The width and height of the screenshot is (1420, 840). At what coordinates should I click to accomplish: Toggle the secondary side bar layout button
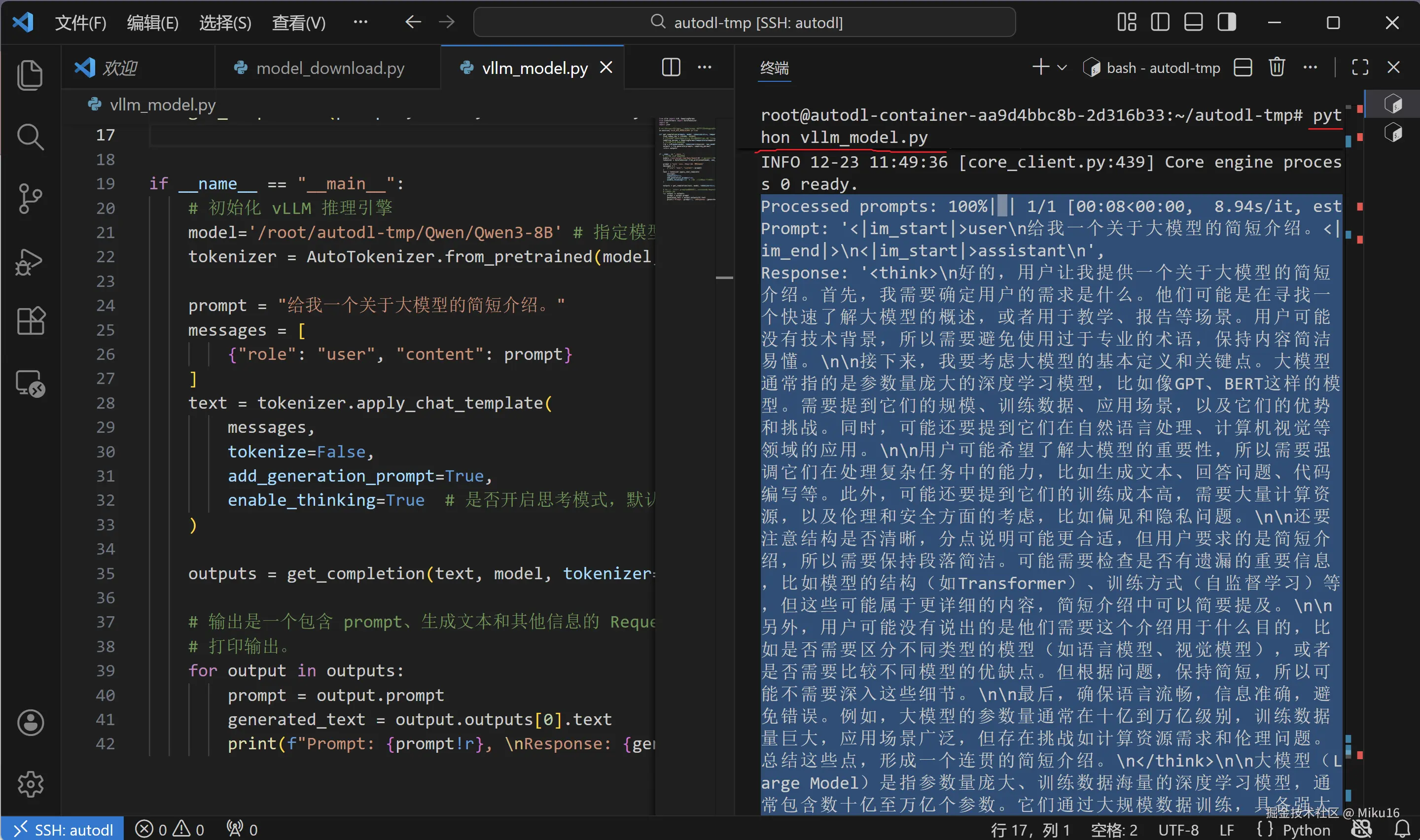tap(1226, 23)
